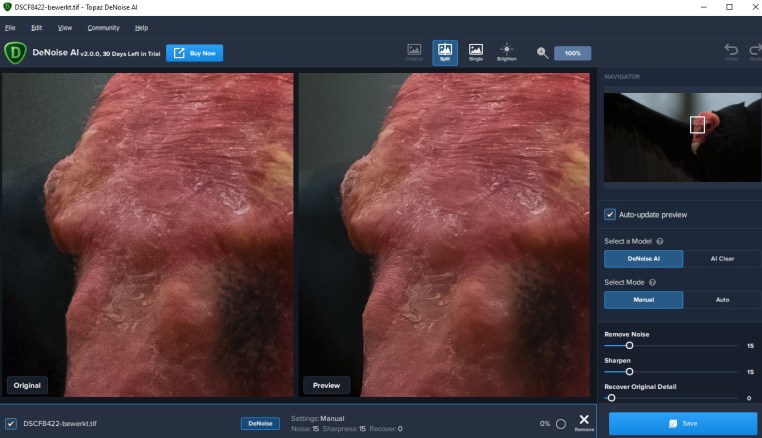The width and height of the screenshot is (762, 438).
Task: Toggle the Auto-update preview checkbox
Action: tap(610, 214)
